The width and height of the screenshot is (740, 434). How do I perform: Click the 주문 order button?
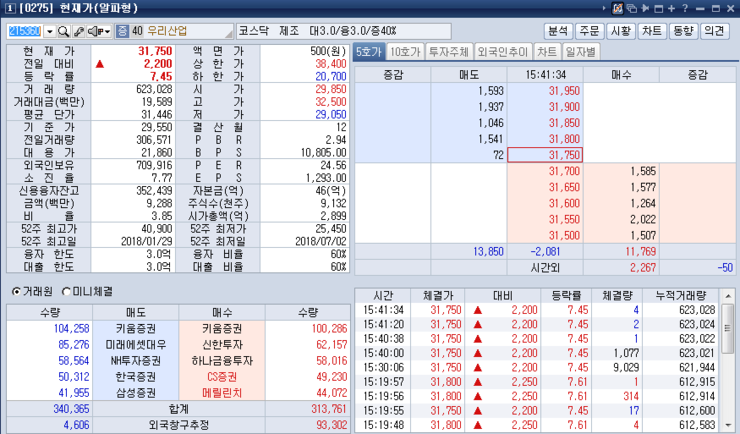click(589, 32)
